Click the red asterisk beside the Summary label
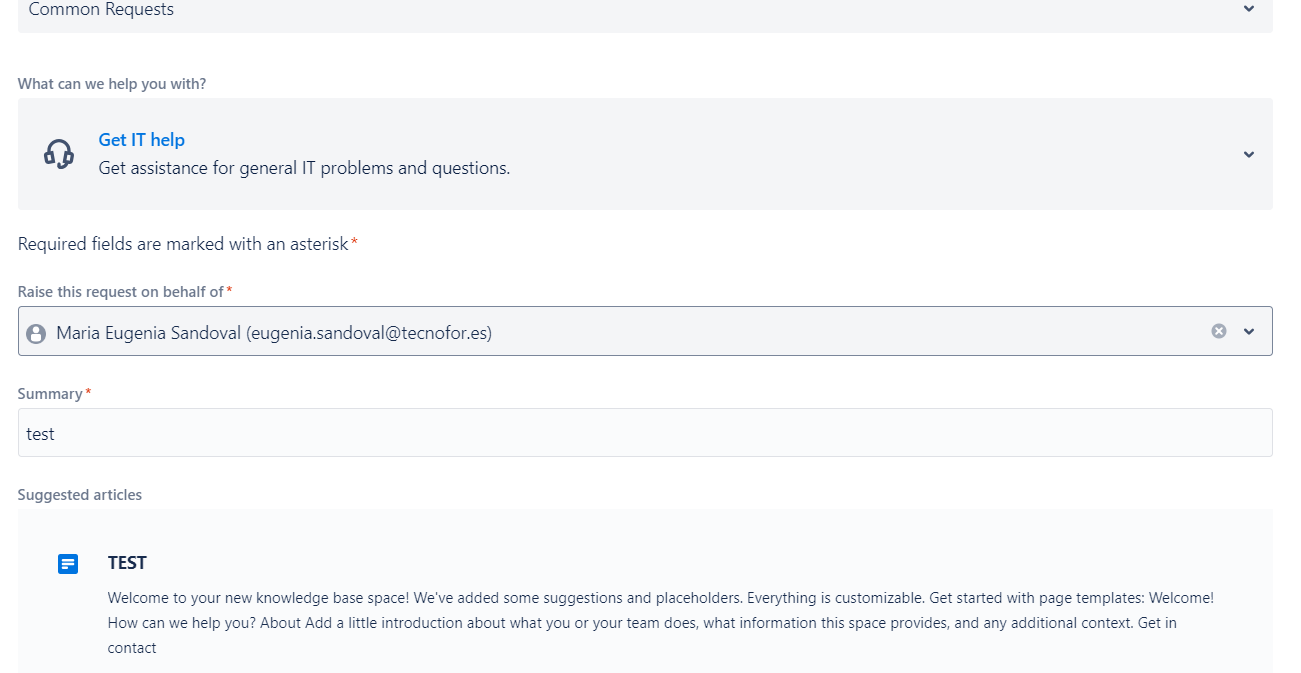 click(88, 393)
